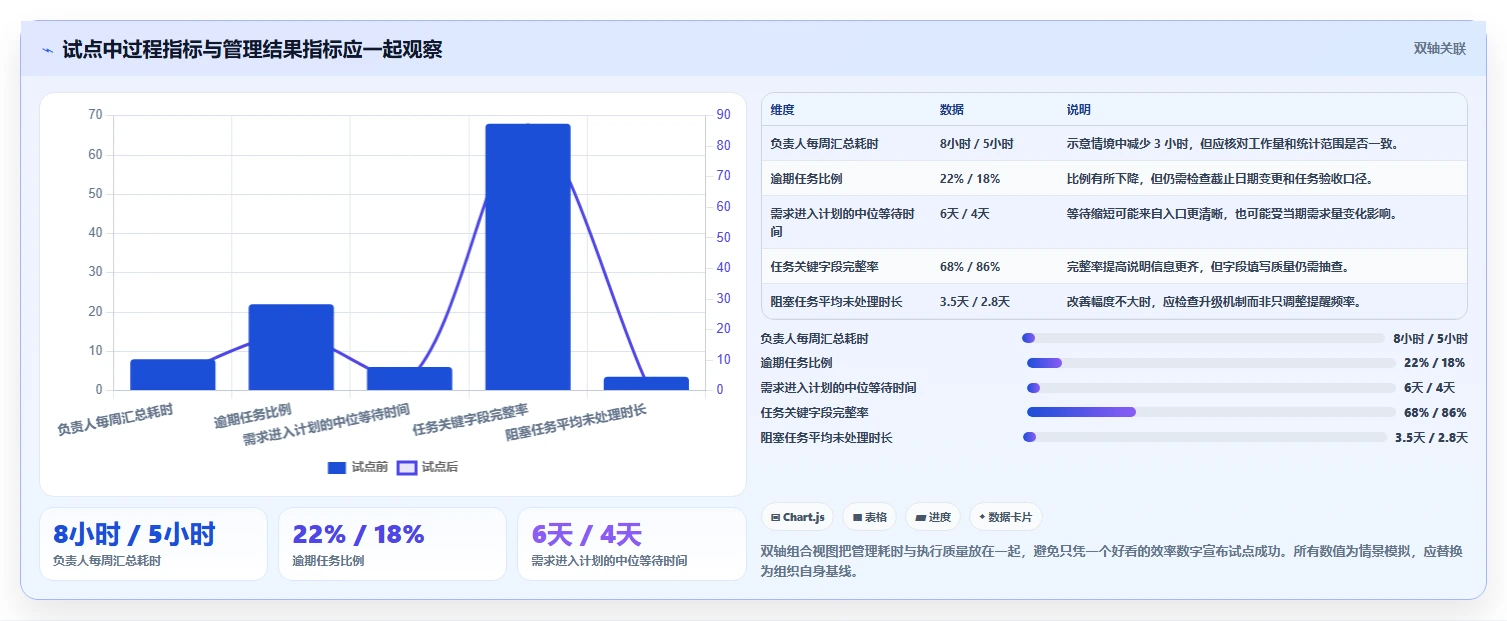The image size is (1507, 621).
Task: Click the 任务关键字段完整率 table row name
Action: [x=825, y=267]
